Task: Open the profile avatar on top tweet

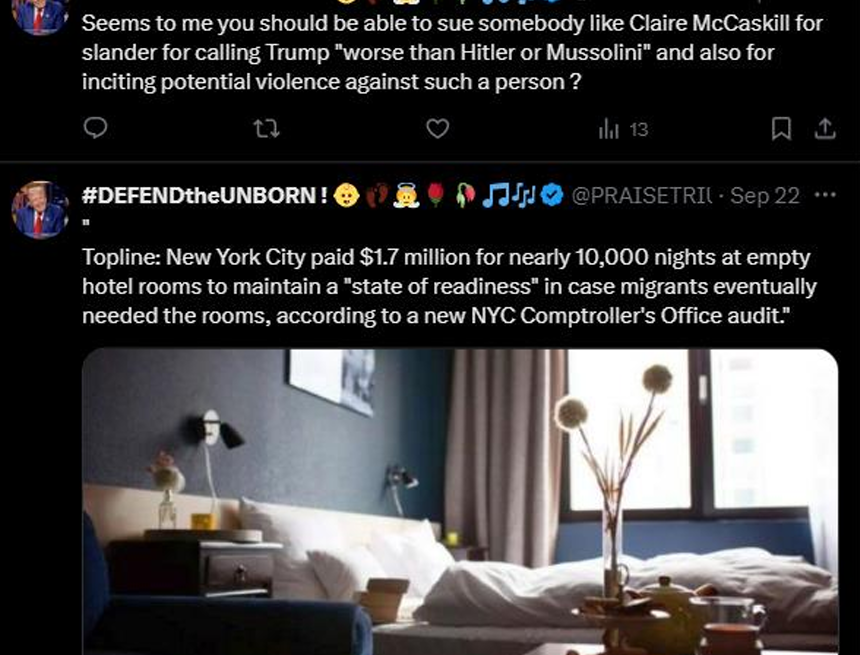Action: coord(39,17)
